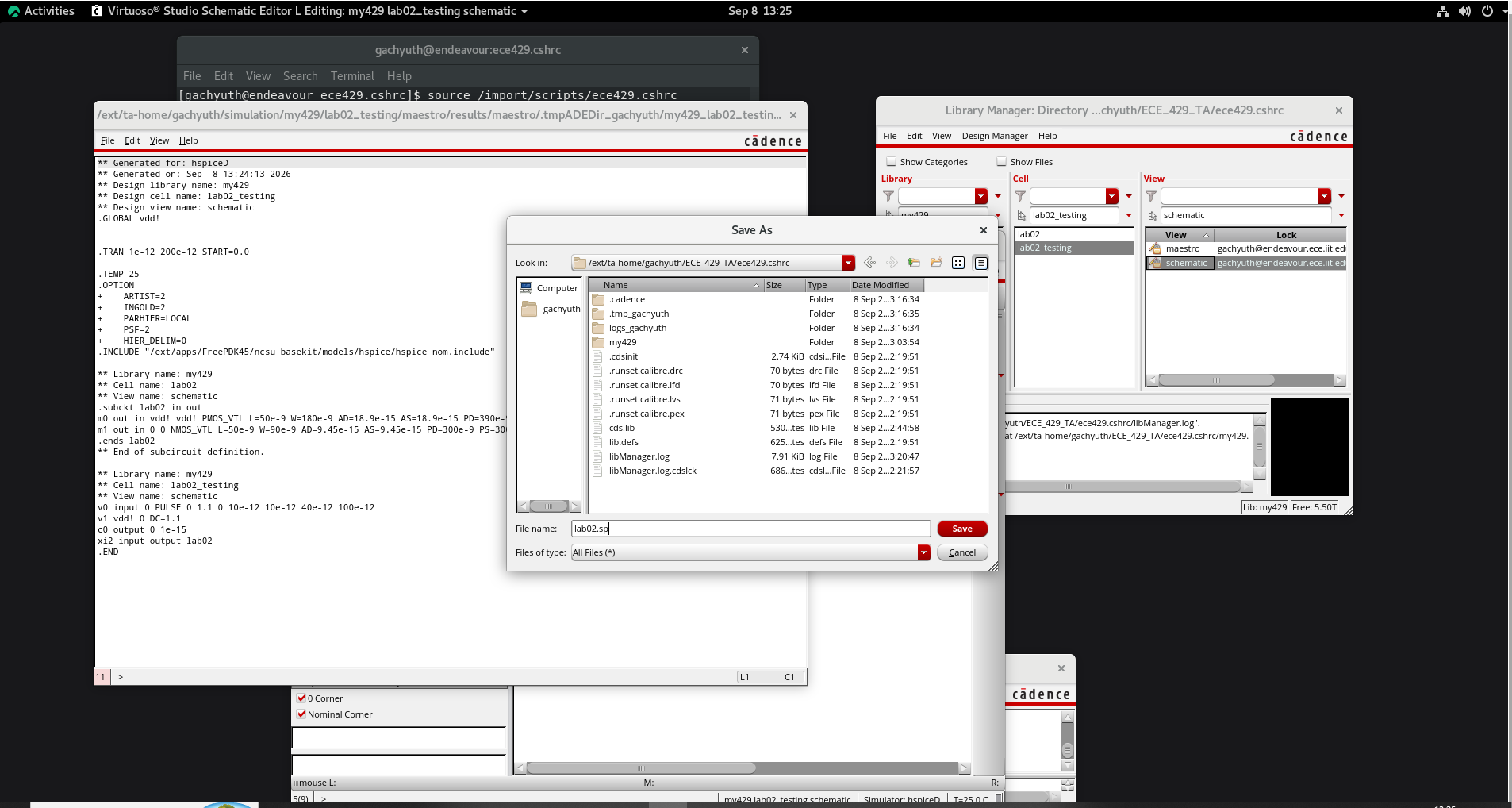Sort files by Name column header
1512x808 pixels.
(x=677, y=285)
